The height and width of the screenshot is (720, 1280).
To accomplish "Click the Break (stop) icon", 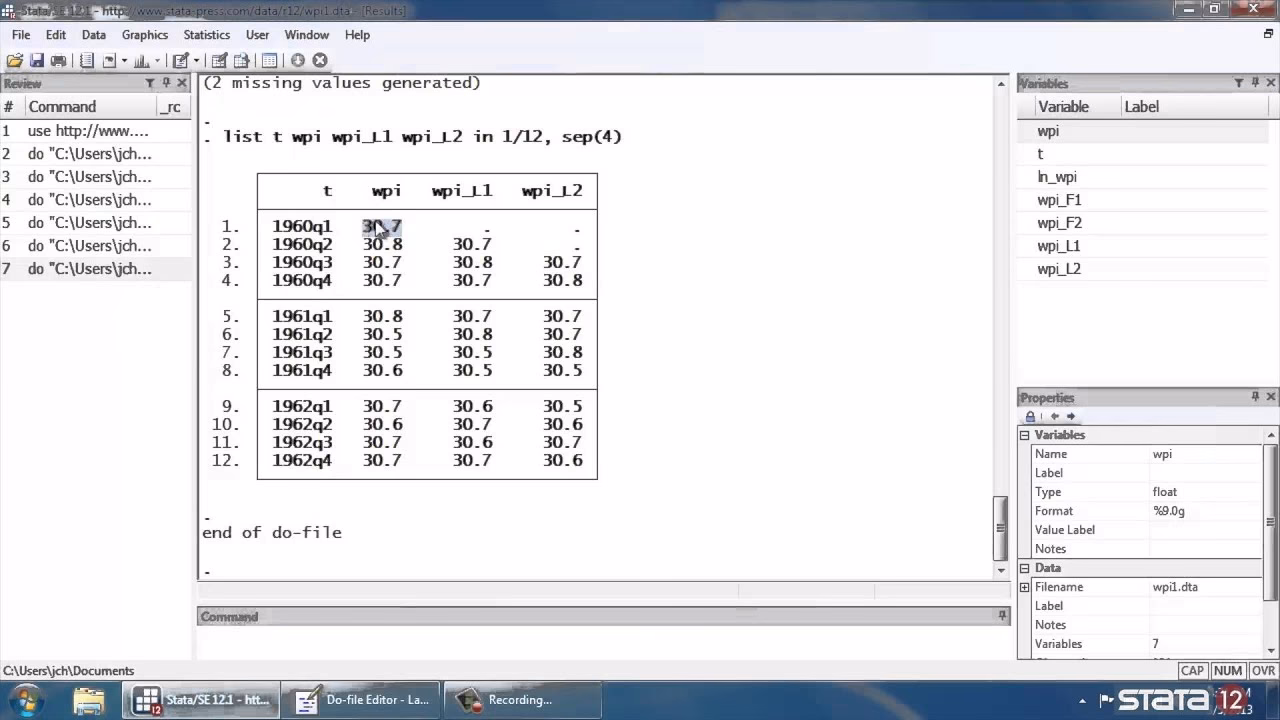I will 318,60.
